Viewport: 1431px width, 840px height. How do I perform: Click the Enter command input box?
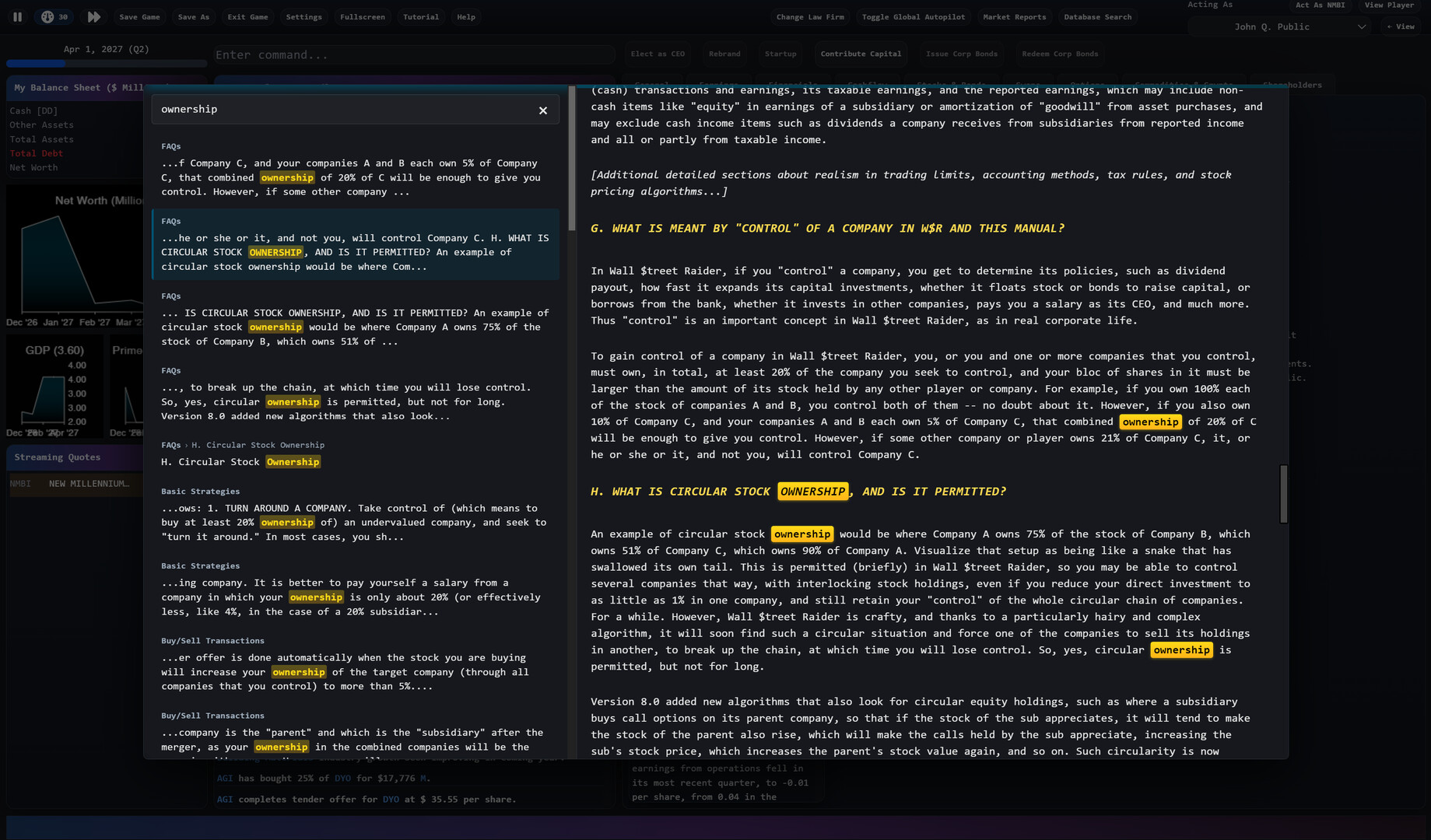pyautogui.click(x=412, y=54)
